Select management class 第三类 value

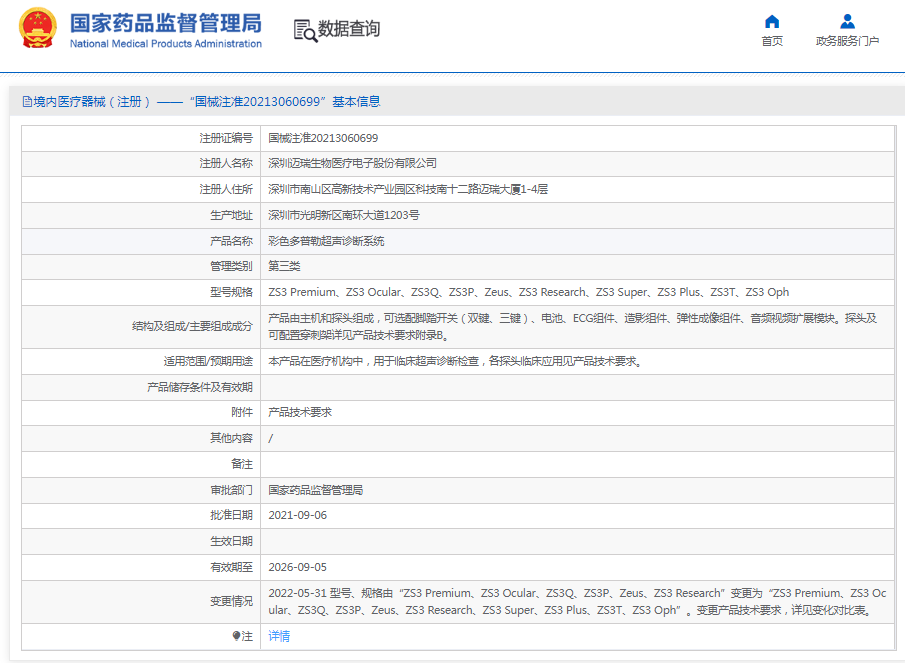coord(285,266)
